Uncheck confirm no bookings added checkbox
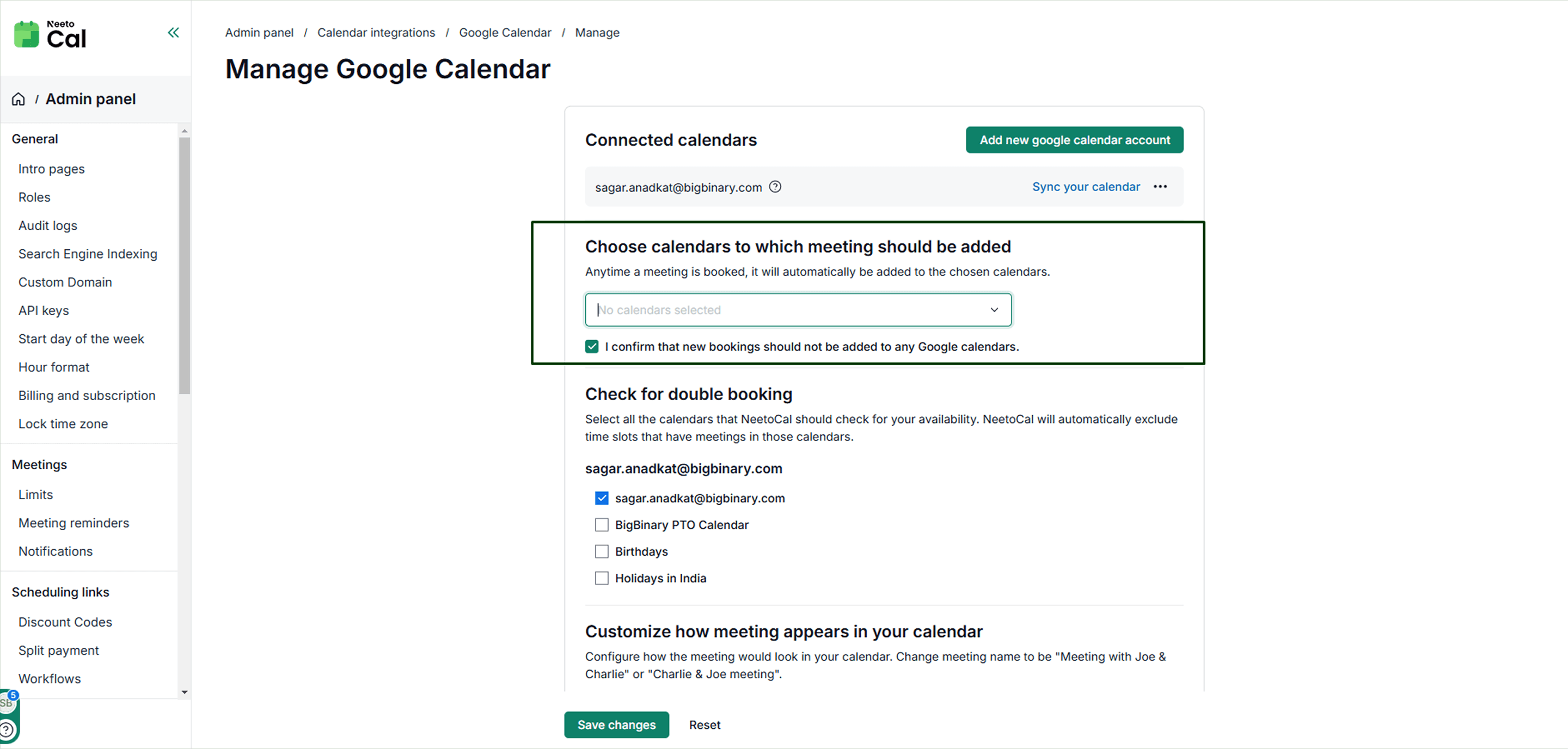Screen dimensions: 1568x749 (x=592, y=347)
